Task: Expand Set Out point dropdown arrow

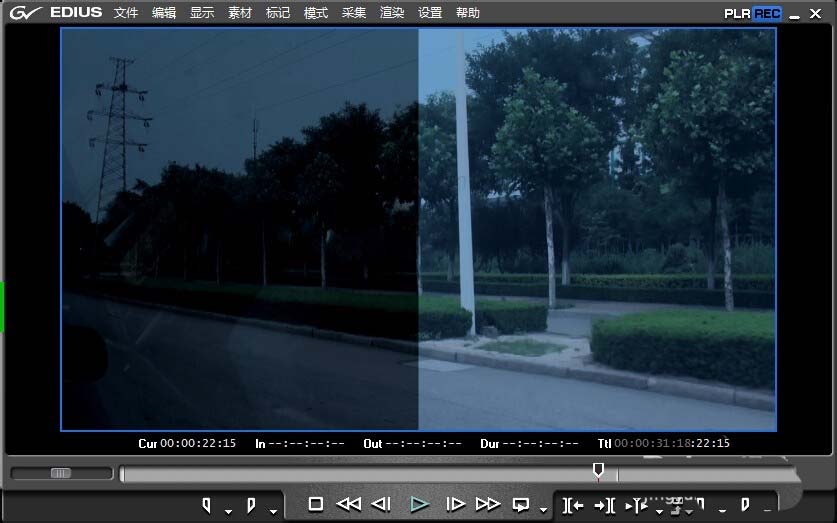Action: 273,511
